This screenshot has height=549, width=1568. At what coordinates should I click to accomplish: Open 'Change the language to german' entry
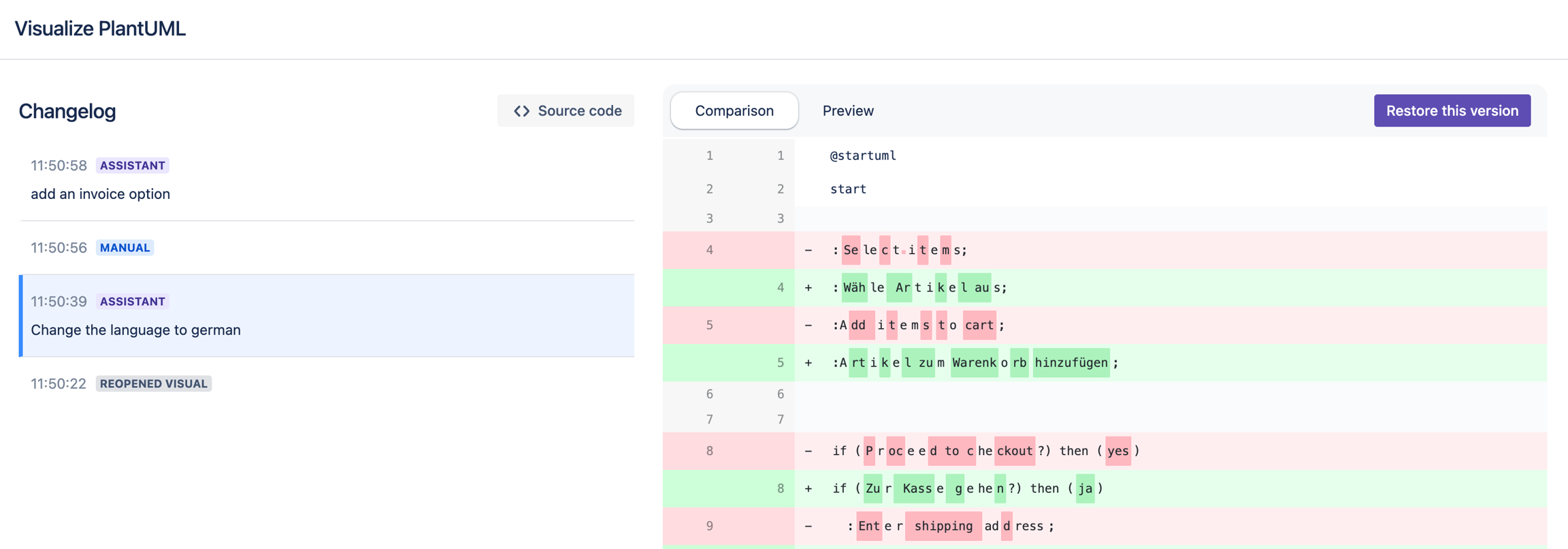(135, 330)
